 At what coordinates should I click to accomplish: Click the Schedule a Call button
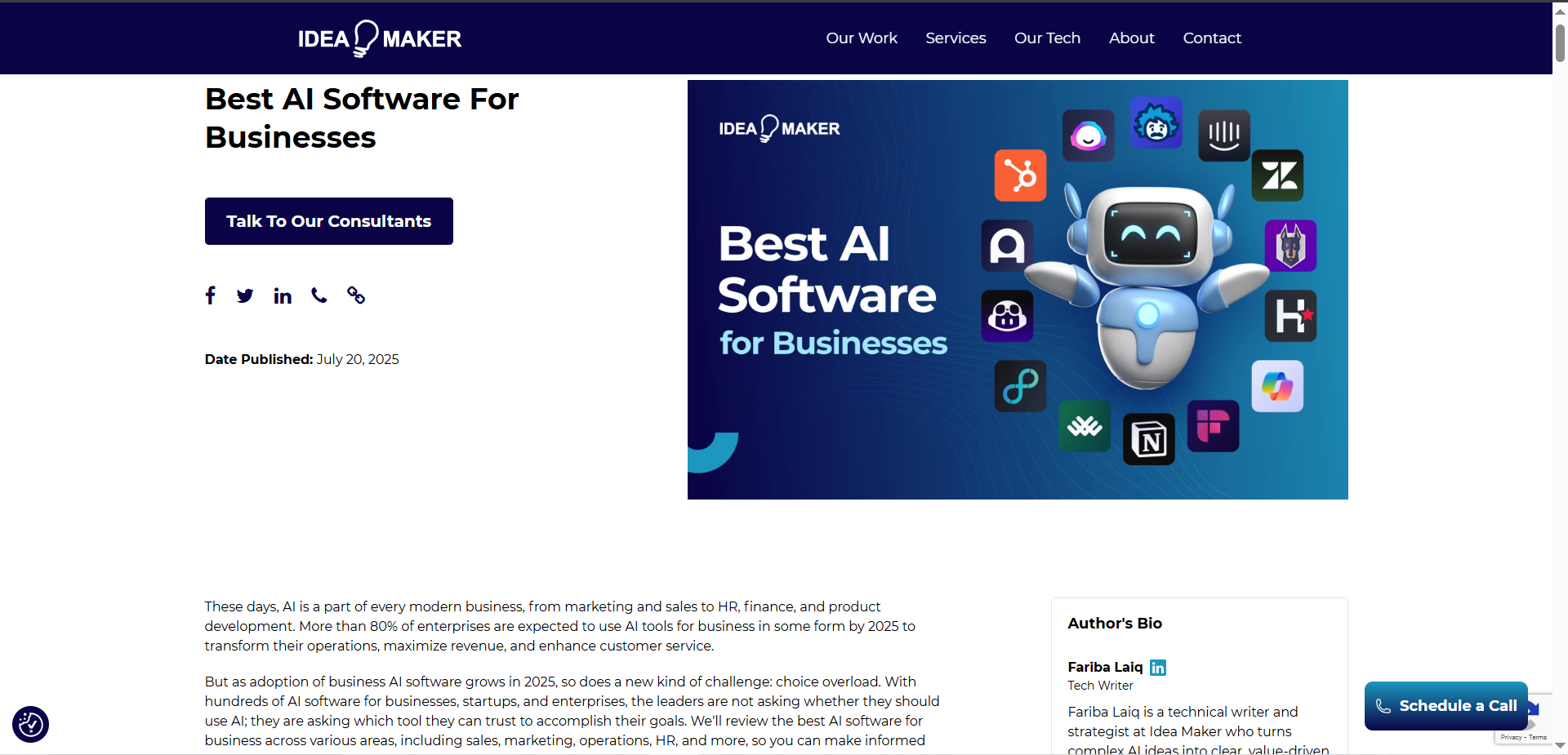pos(1445,705)
